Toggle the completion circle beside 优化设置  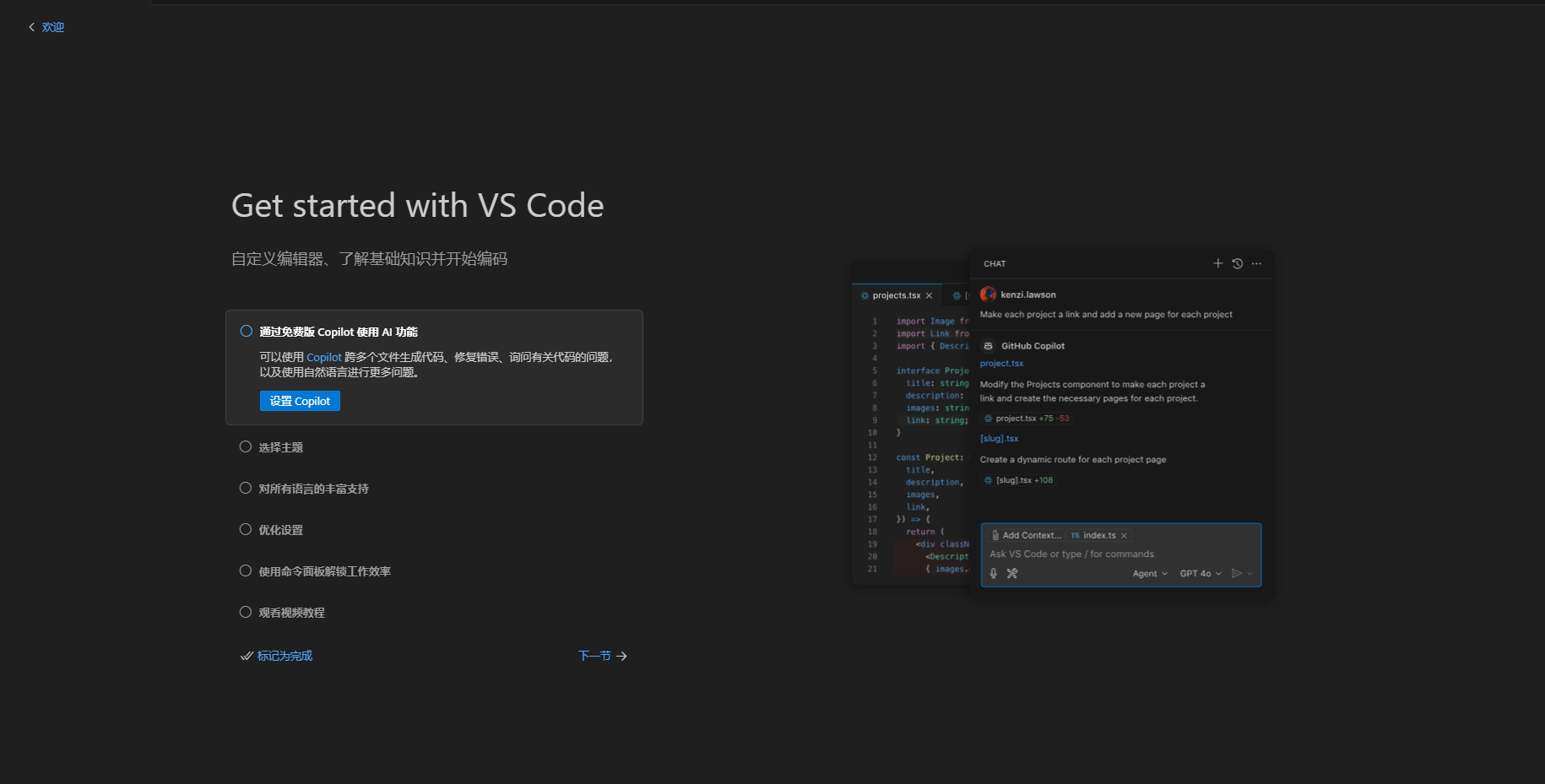click(246, 529)
